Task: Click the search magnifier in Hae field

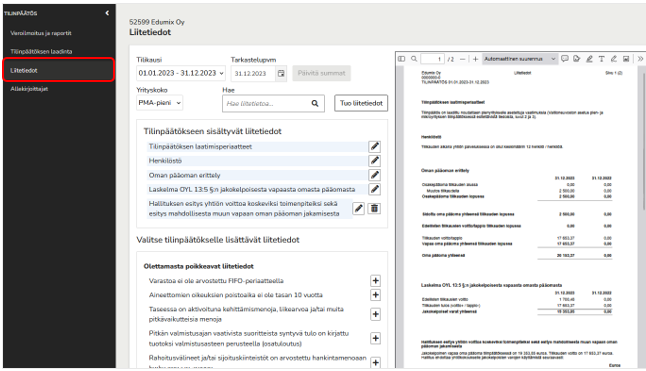Action: point(315,103)
